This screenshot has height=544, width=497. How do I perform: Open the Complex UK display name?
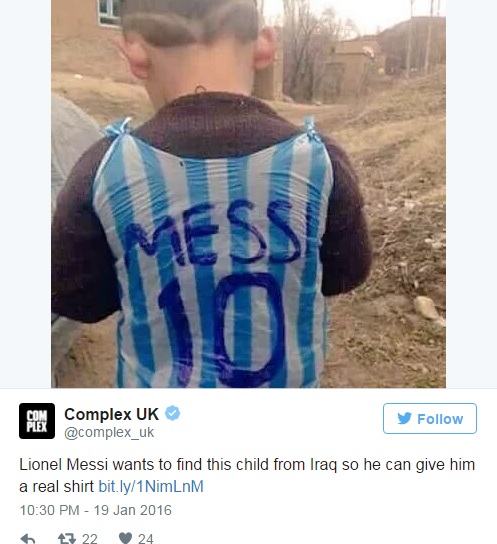click(x=111, y=414)
